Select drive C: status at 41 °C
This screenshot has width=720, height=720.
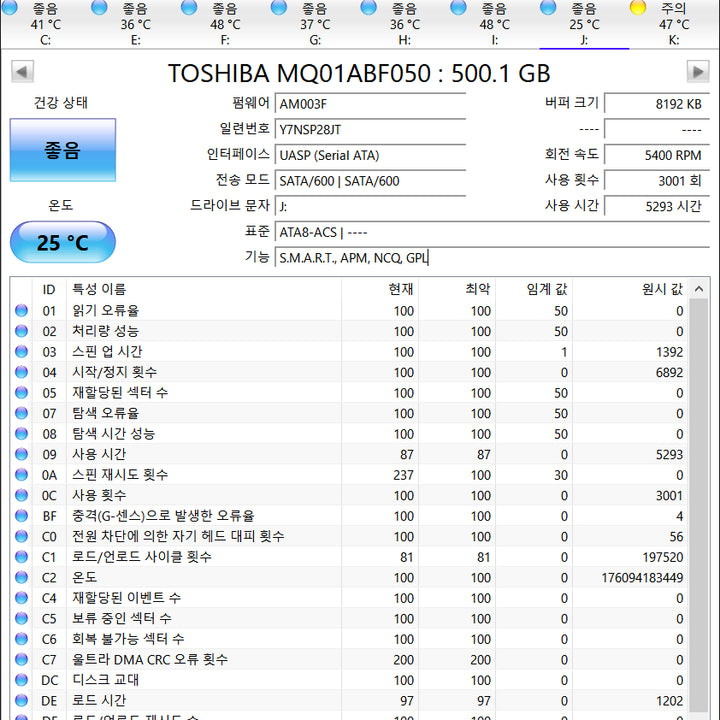pyautogui.click(x=45, y=24)
